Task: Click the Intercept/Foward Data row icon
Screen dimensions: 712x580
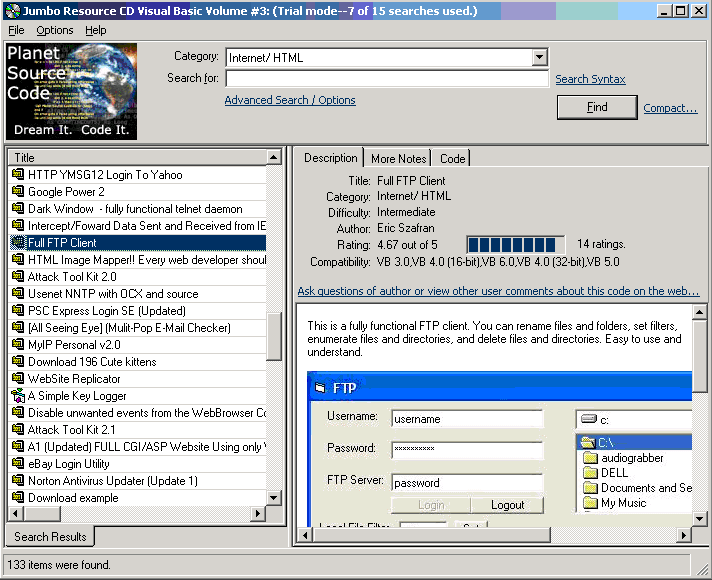Action: [x=18, y=225]
